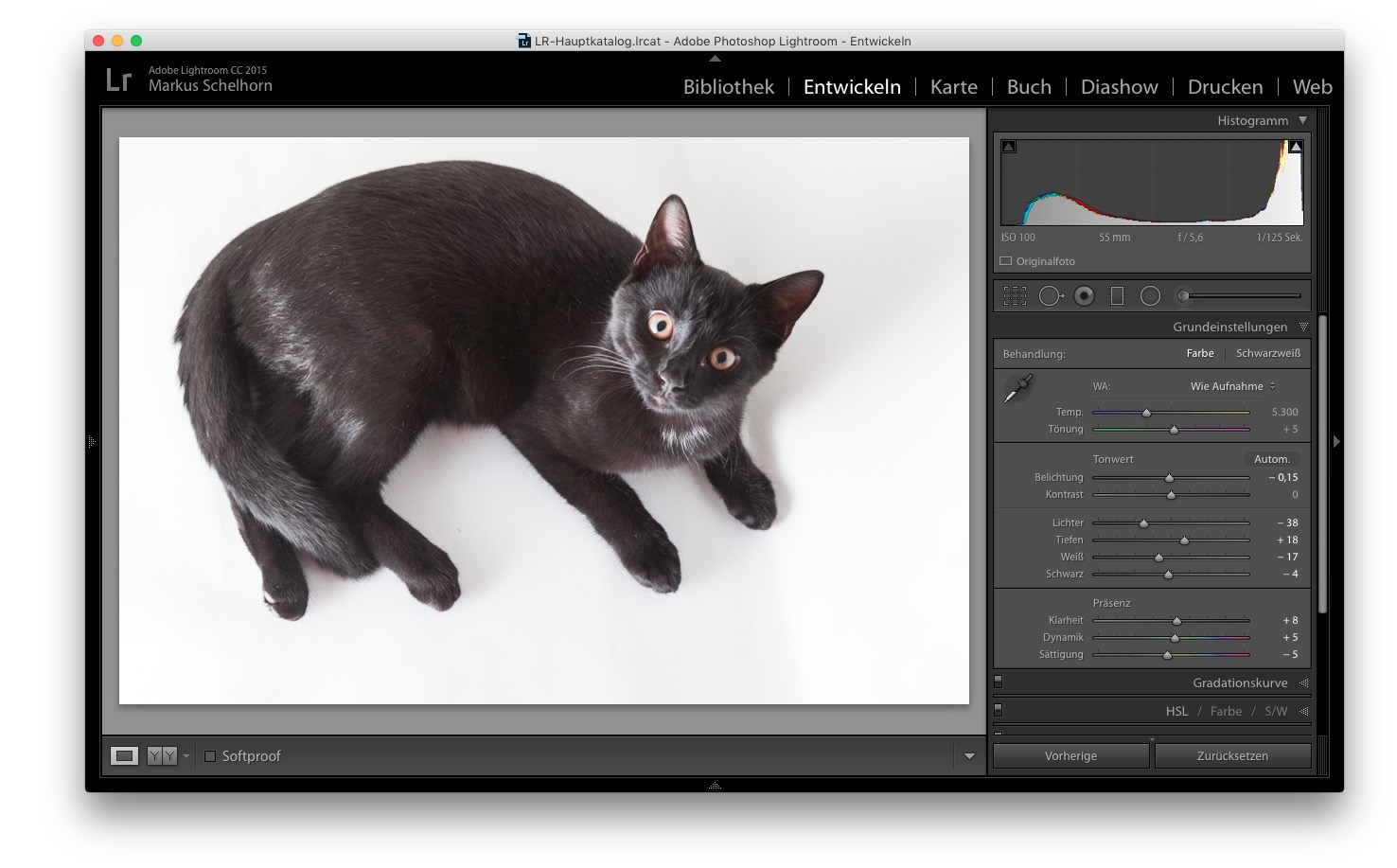Hide the top module picker panel arrow
Screen dimensions: 1397x868
point(715,59)
